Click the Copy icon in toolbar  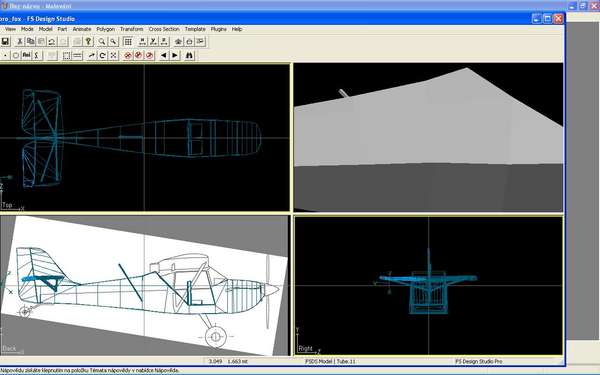(31, 41)
